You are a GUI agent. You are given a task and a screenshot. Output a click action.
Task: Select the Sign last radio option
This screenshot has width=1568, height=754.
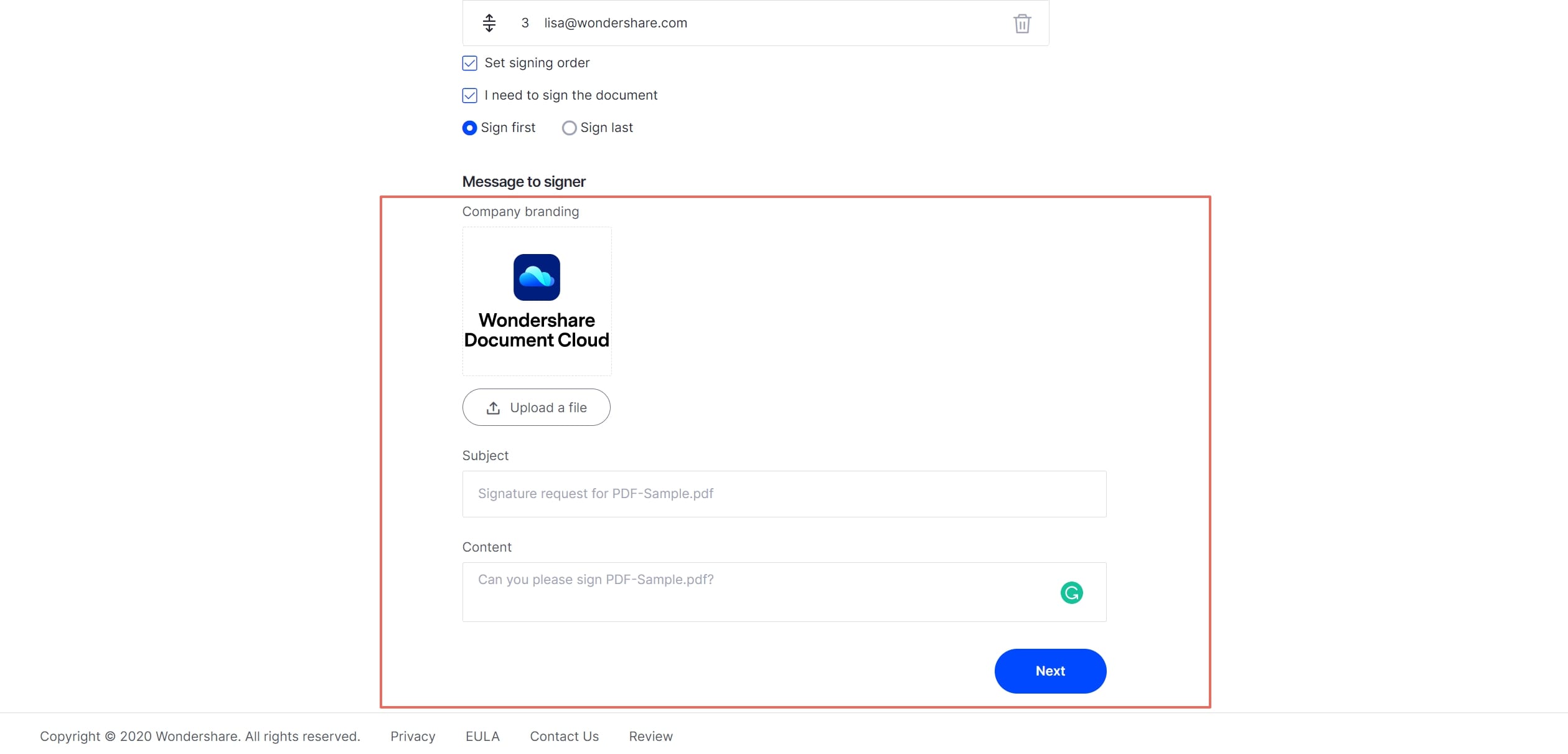(569, 128)
